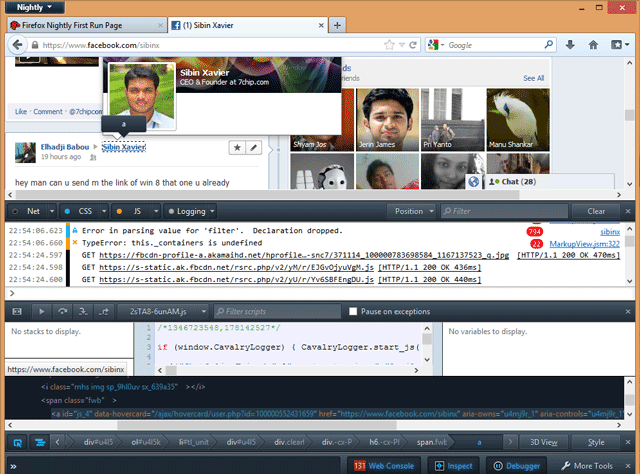Screen dimensions: 640x474
Task: Bookmark this page with the star icon
Action: pos(389,45)
